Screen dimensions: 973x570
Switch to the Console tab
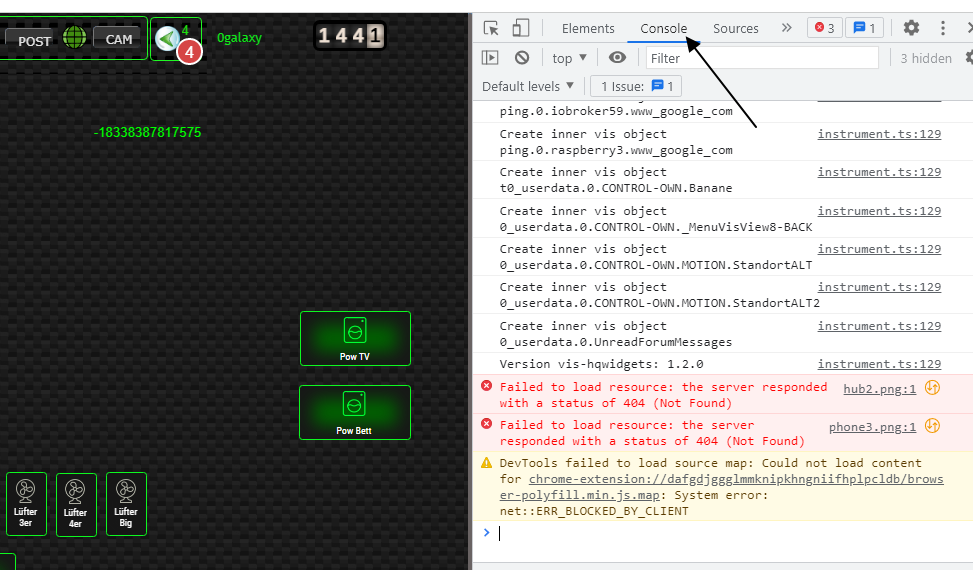[663, 29]
